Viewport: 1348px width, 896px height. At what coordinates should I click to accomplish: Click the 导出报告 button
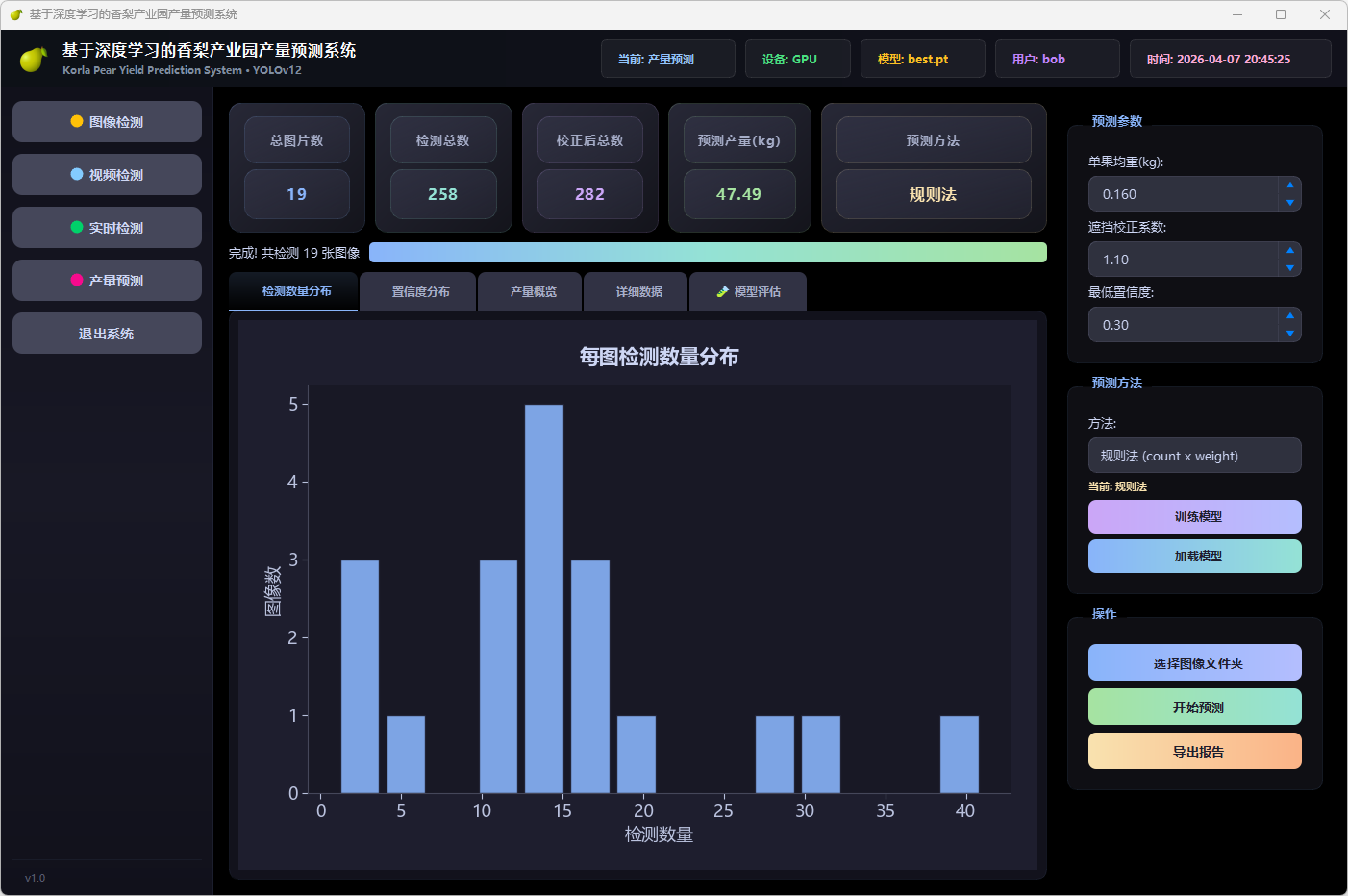pyautogui.click(x=1194, y=752)
